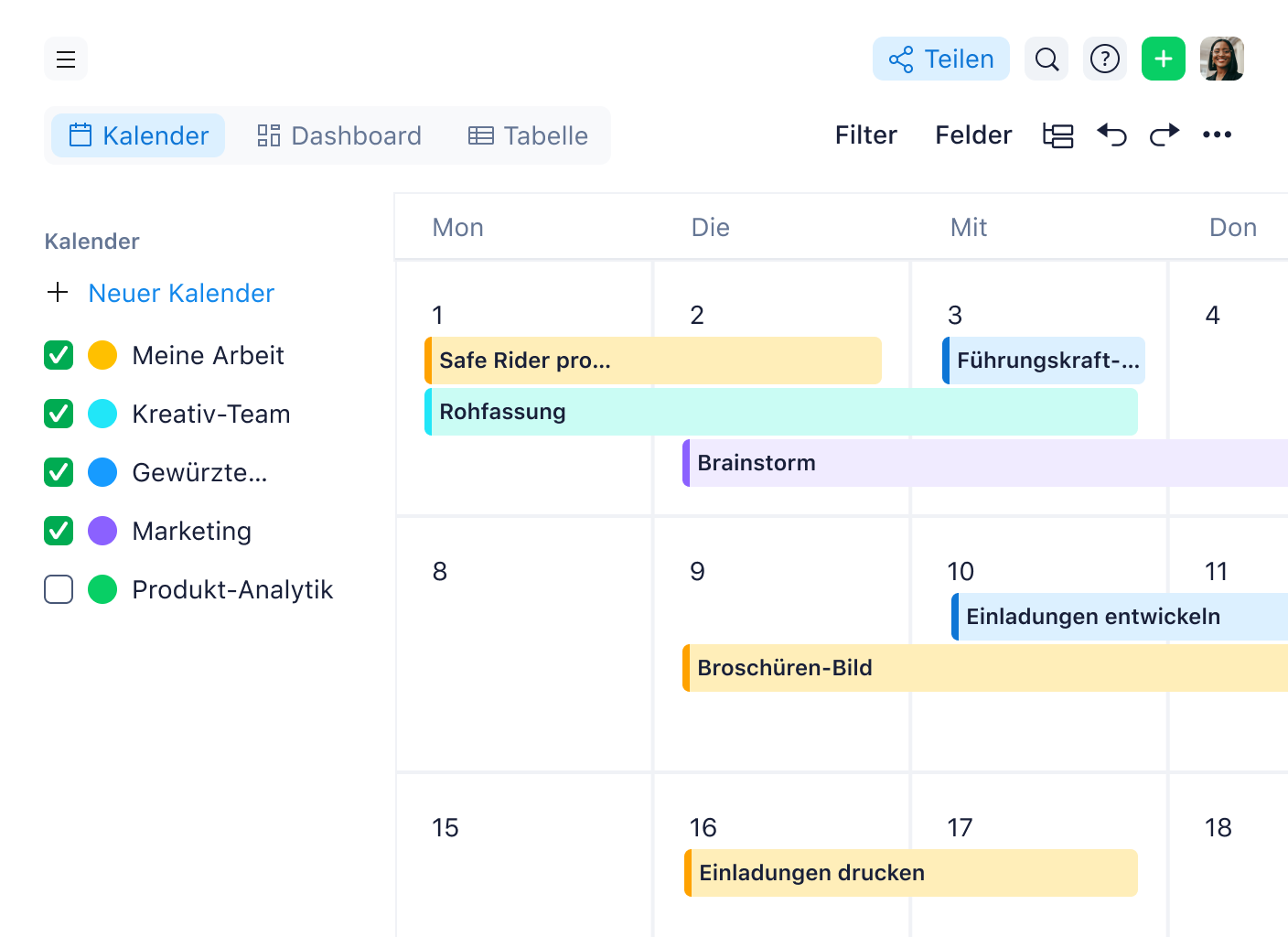
Task: Open the Felder options
Action: [x=973, y=135]
